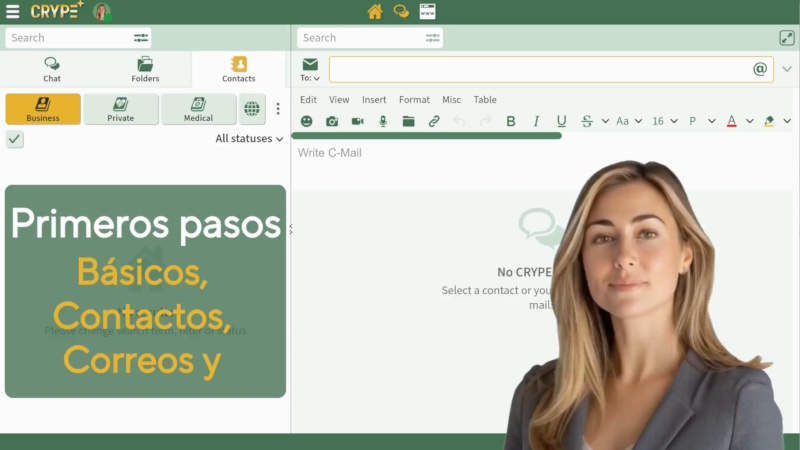The image size is (800, 450).
Task: Pick the text color red A
Action: (731, 121)
